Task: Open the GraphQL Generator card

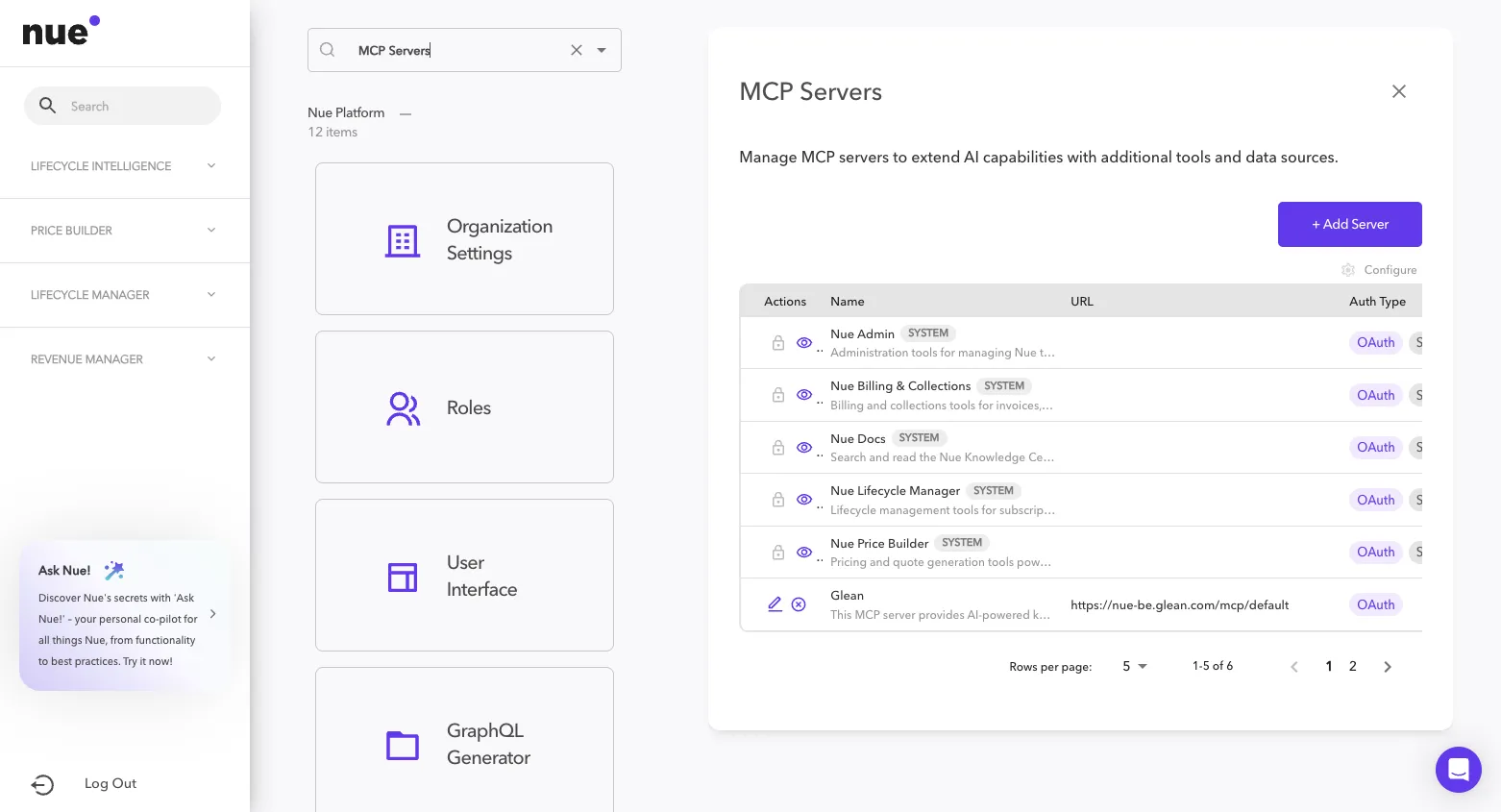Action: click(x=464, y=740)
